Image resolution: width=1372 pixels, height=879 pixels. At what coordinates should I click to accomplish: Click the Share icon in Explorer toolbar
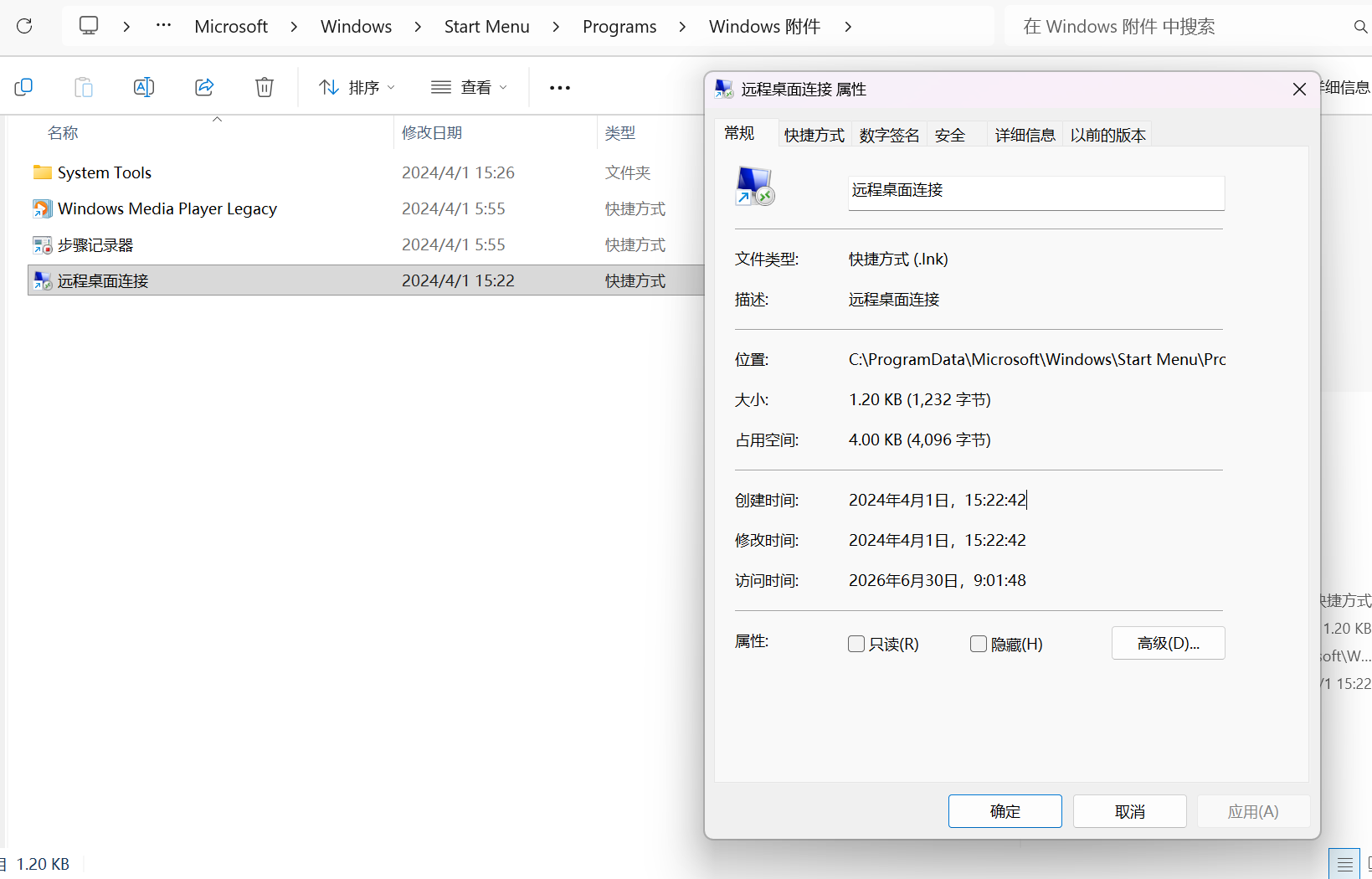tap(204, 87)
